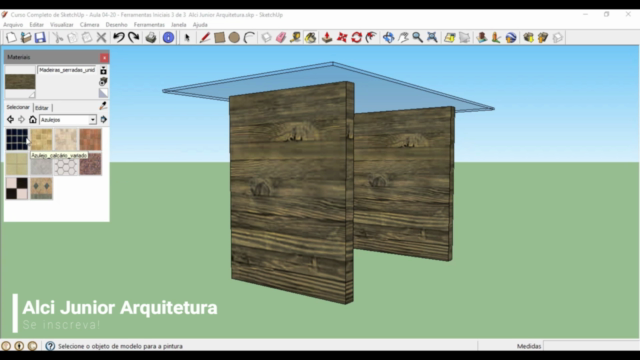Print the model with the printer icon

tap(151, 38)
